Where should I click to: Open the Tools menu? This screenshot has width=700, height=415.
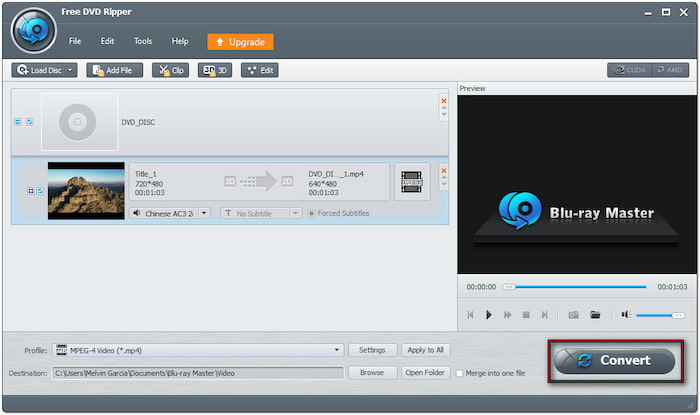coord(143,41)
